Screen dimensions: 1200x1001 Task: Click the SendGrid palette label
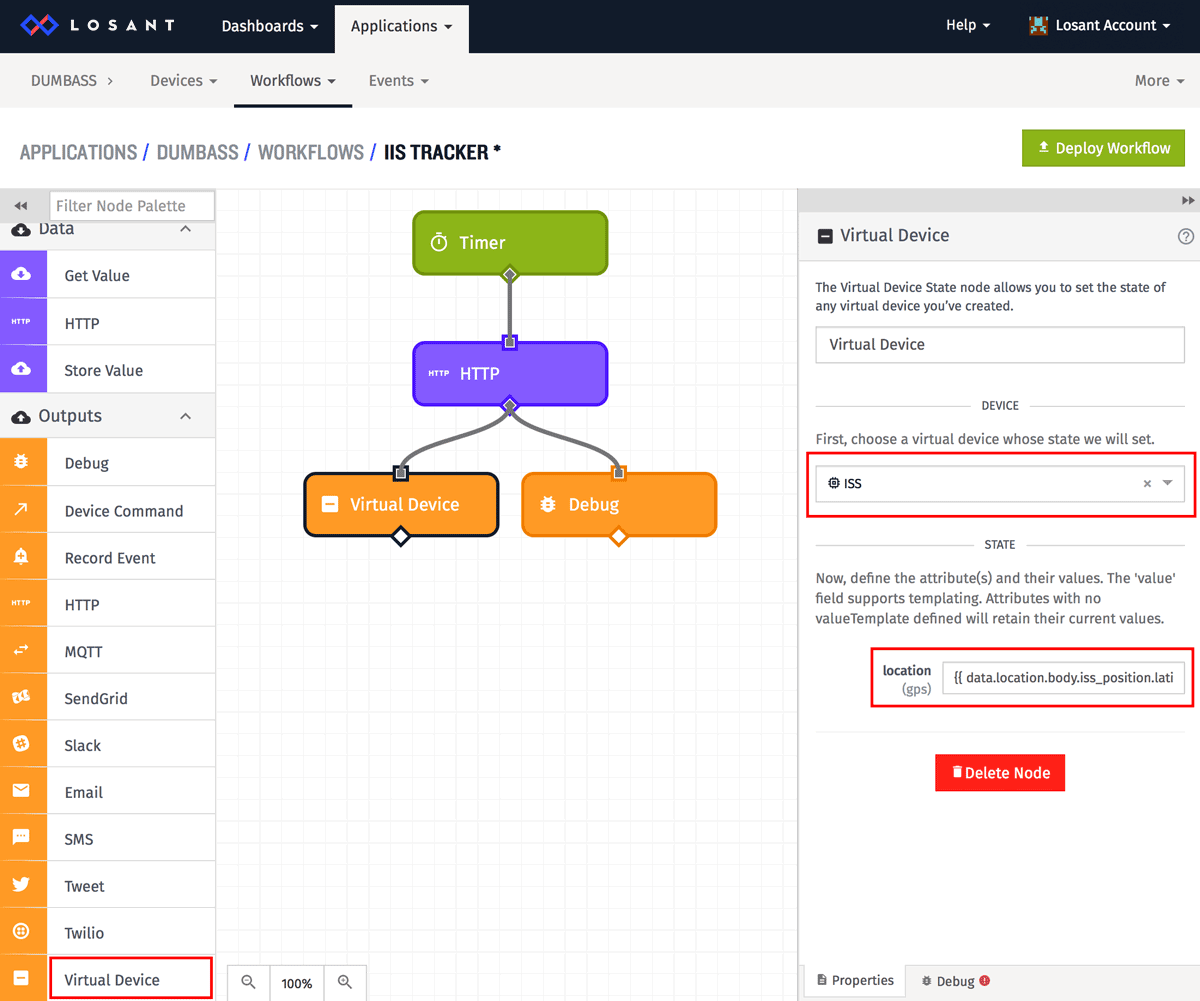[96, 699]
